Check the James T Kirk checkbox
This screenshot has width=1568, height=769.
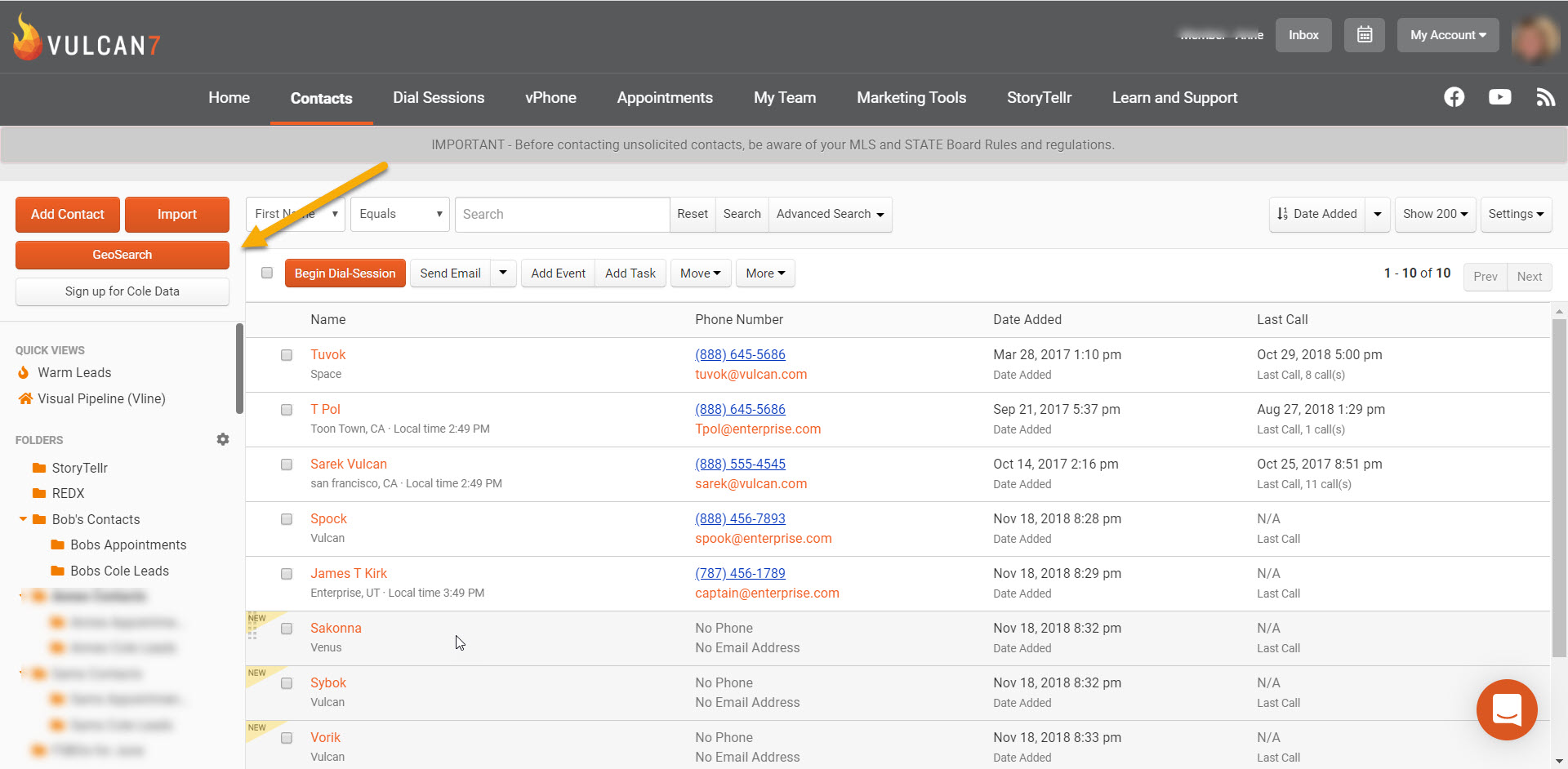point(287,574)
